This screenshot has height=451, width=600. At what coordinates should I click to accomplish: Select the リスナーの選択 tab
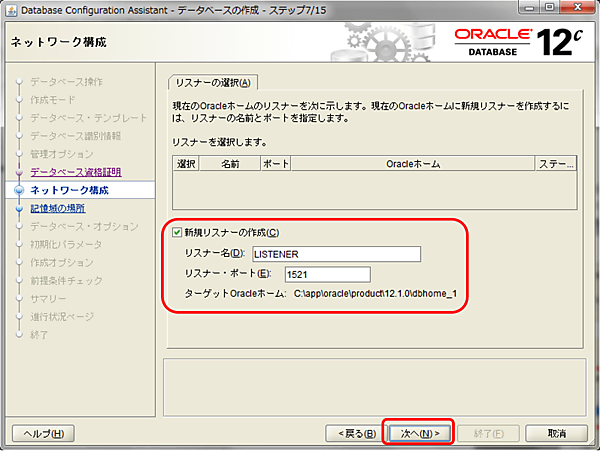pos(213,83)
